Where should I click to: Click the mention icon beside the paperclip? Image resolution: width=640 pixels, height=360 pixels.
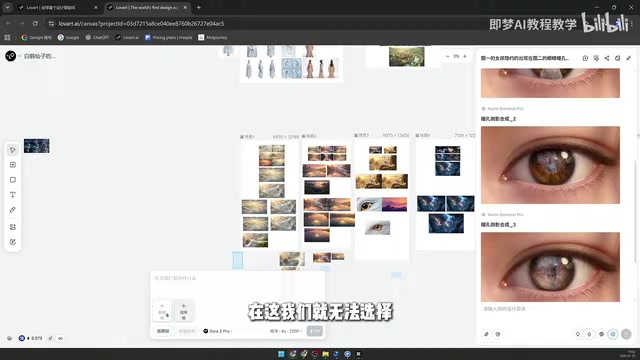pyautogui.click(x=498, y=334)
